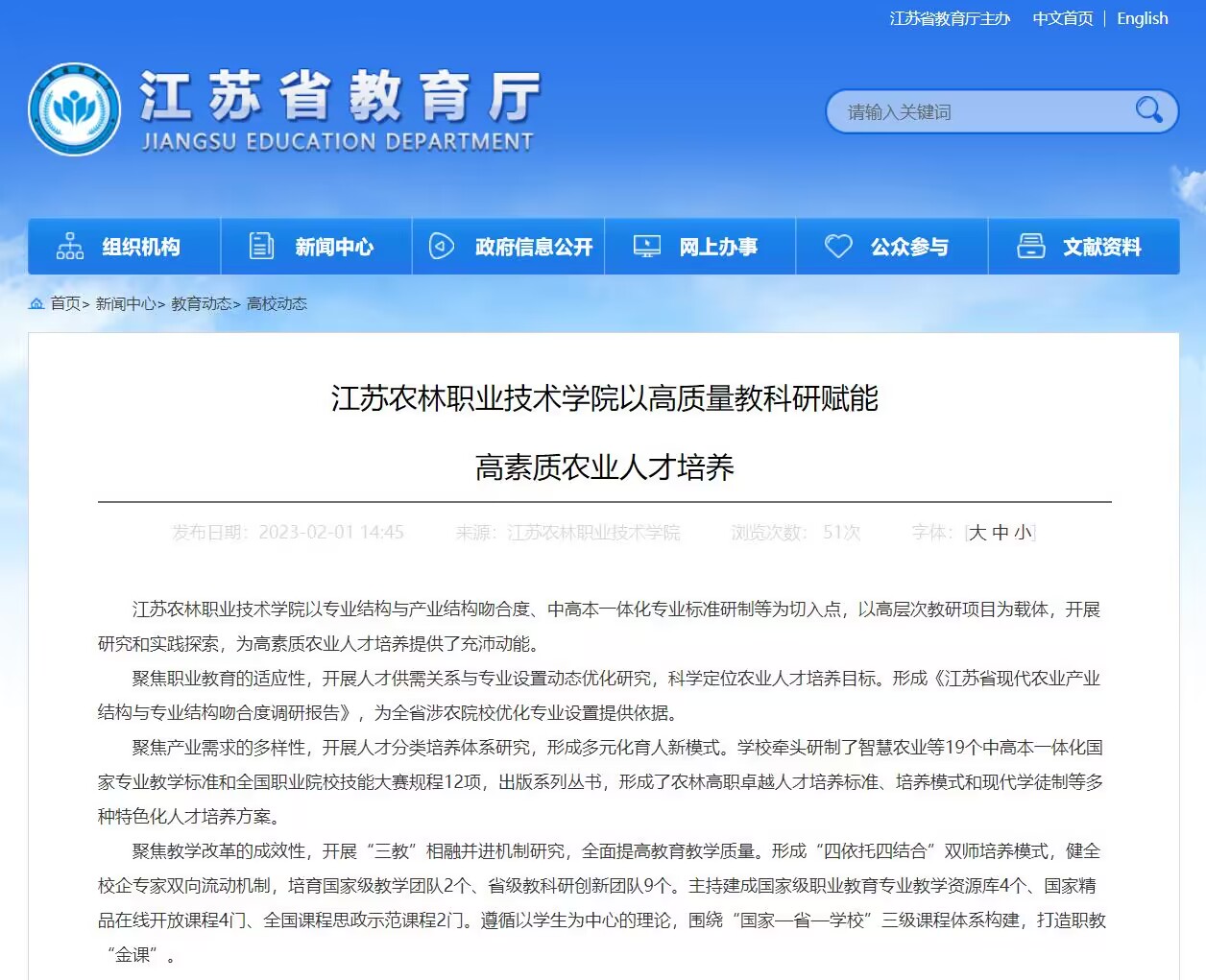Image resolution: width=1206 pixels, height=980 pixels.
Task: Set font size to medium (中)
Action: click(x=1001, y=533)
